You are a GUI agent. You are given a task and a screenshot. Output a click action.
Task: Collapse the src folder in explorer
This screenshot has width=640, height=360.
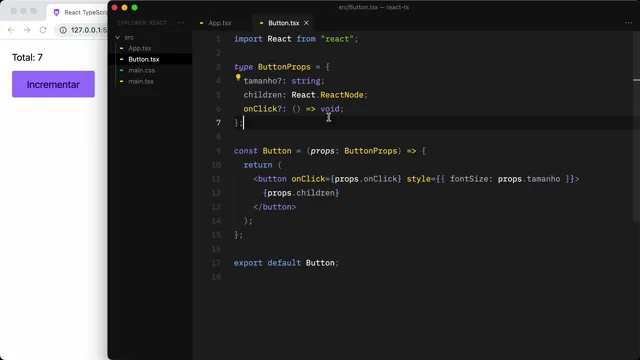tap(118, 37)
